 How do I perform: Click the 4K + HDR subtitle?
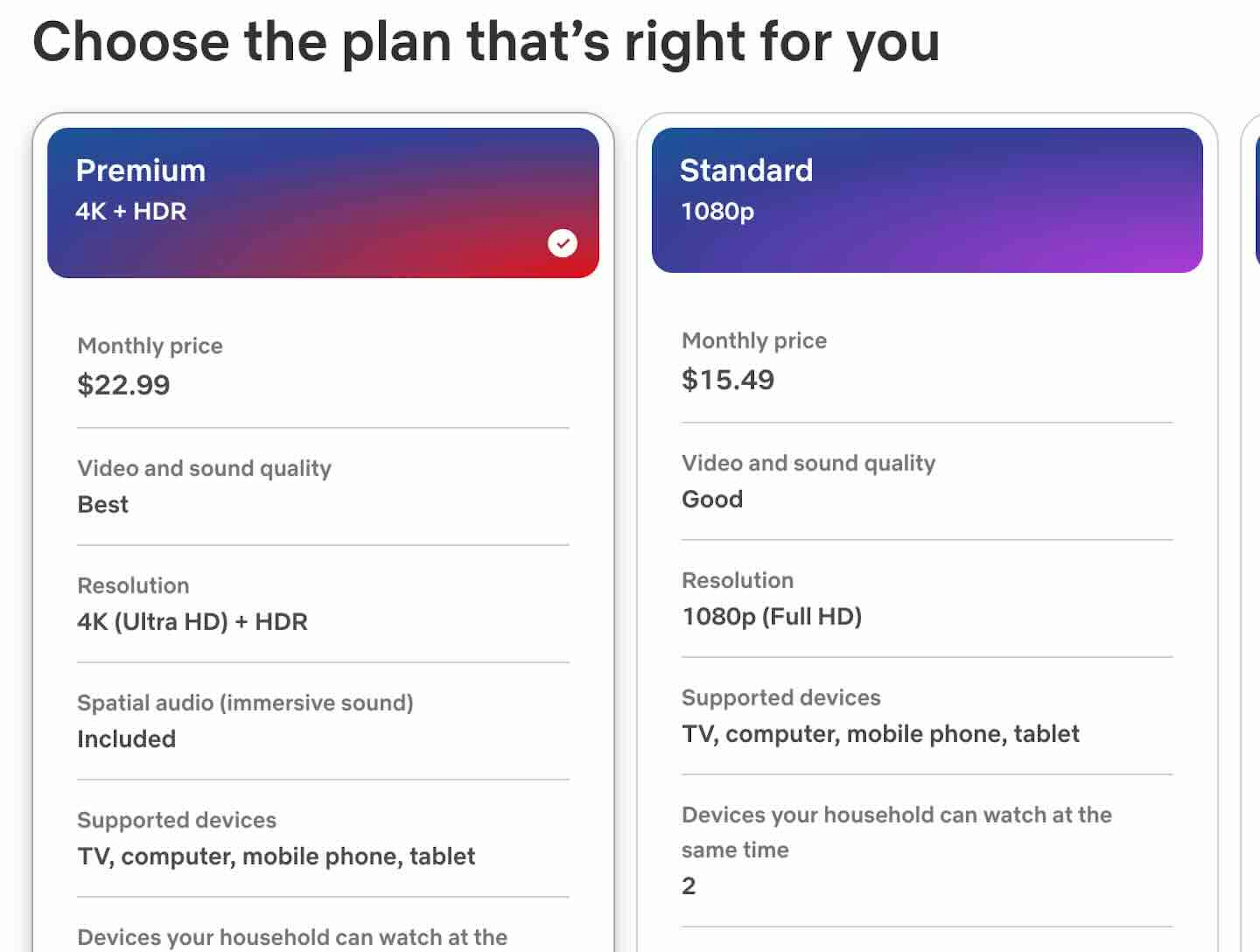(131, 211)
